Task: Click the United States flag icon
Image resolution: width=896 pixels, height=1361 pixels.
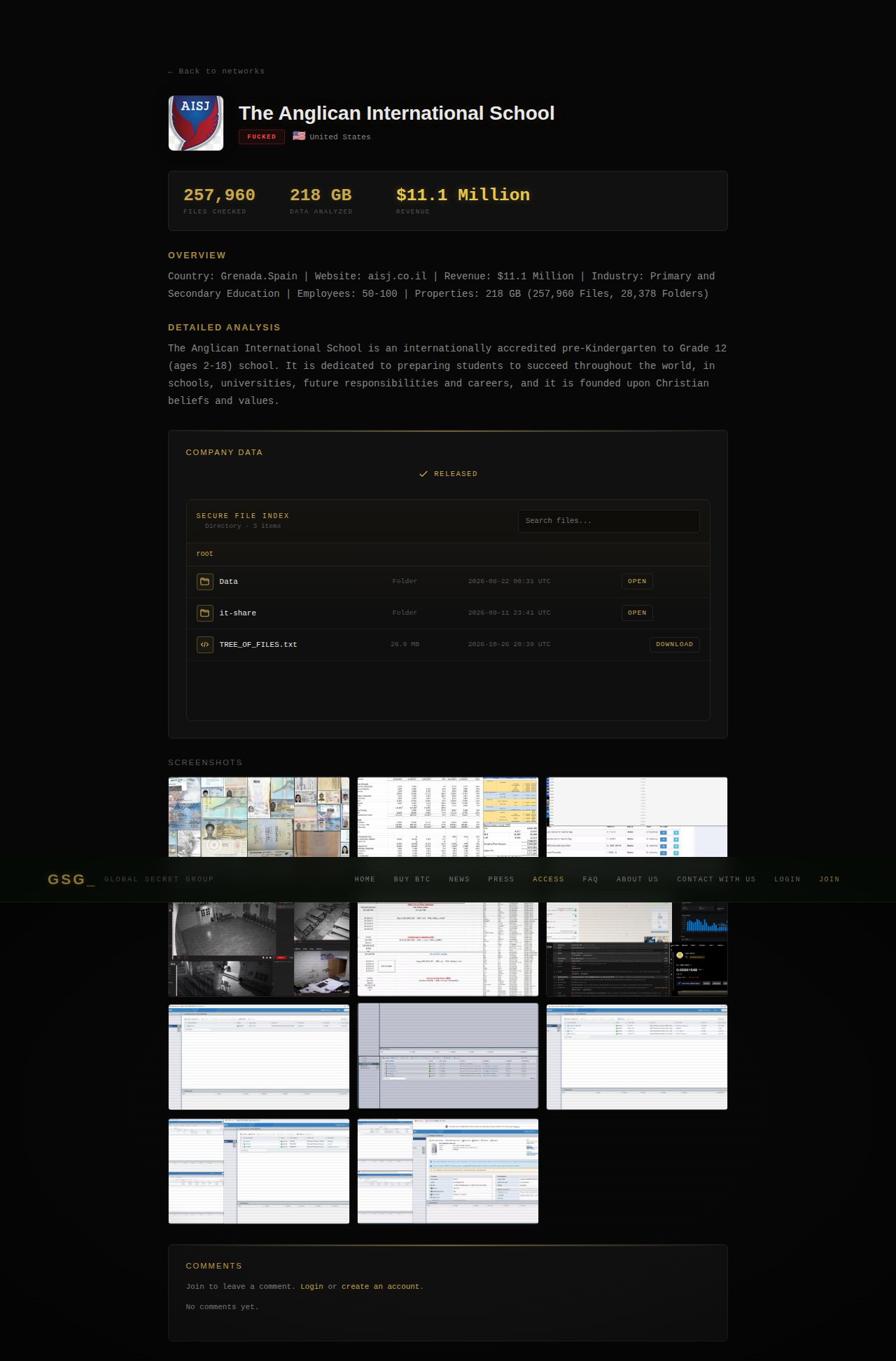Action: 299,137
